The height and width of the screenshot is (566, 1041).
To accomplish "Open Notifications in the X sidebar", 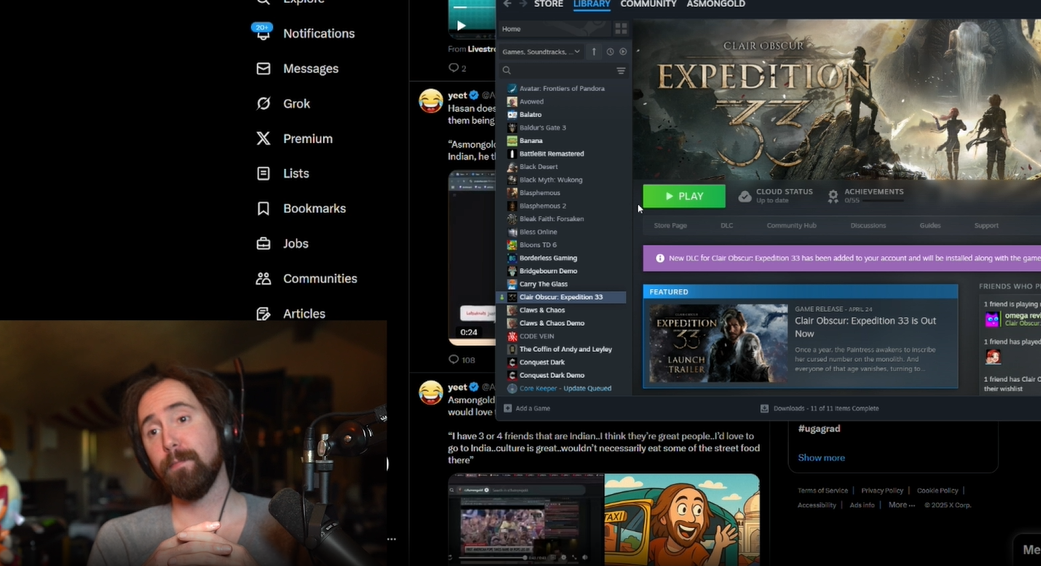I will 305,33.
